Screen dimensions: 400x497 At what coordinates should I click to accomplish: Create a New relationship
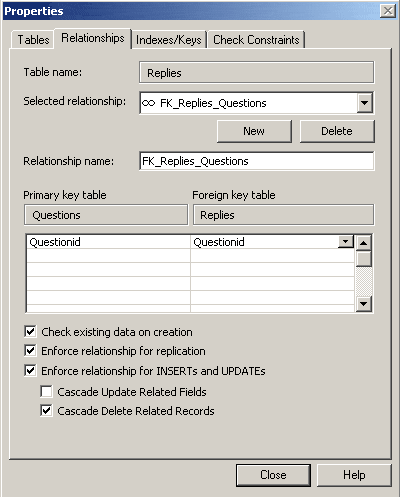pyautogui.click(x=254, y=131)
